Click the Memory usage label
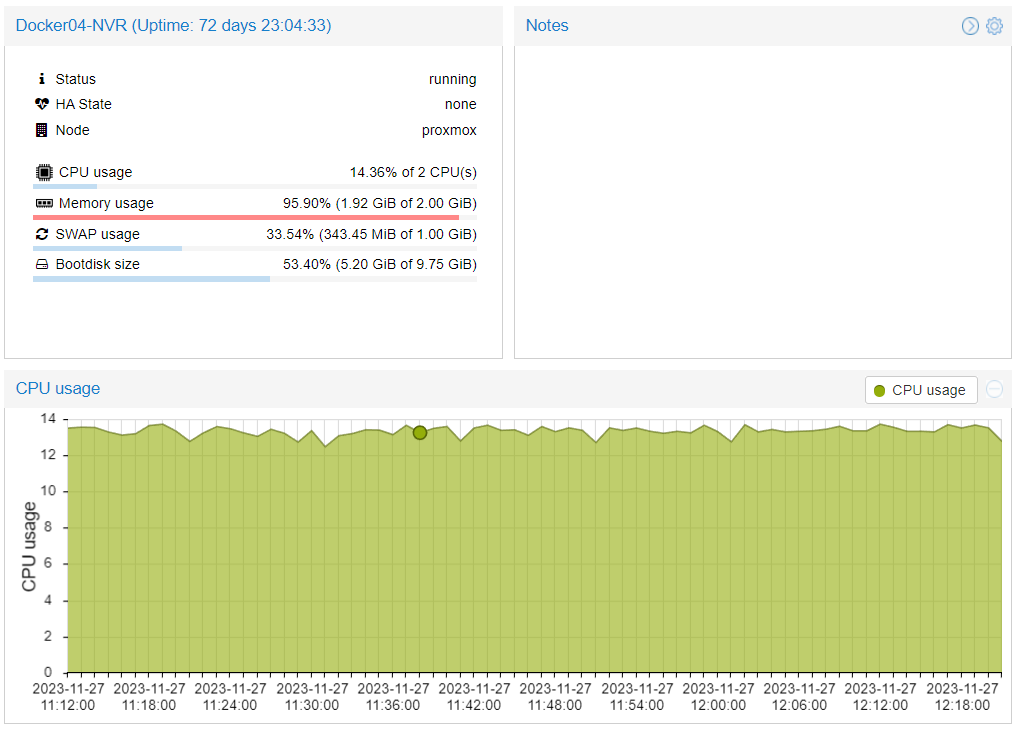Screen dimensions: 1025x731 (x=106, y=203)
